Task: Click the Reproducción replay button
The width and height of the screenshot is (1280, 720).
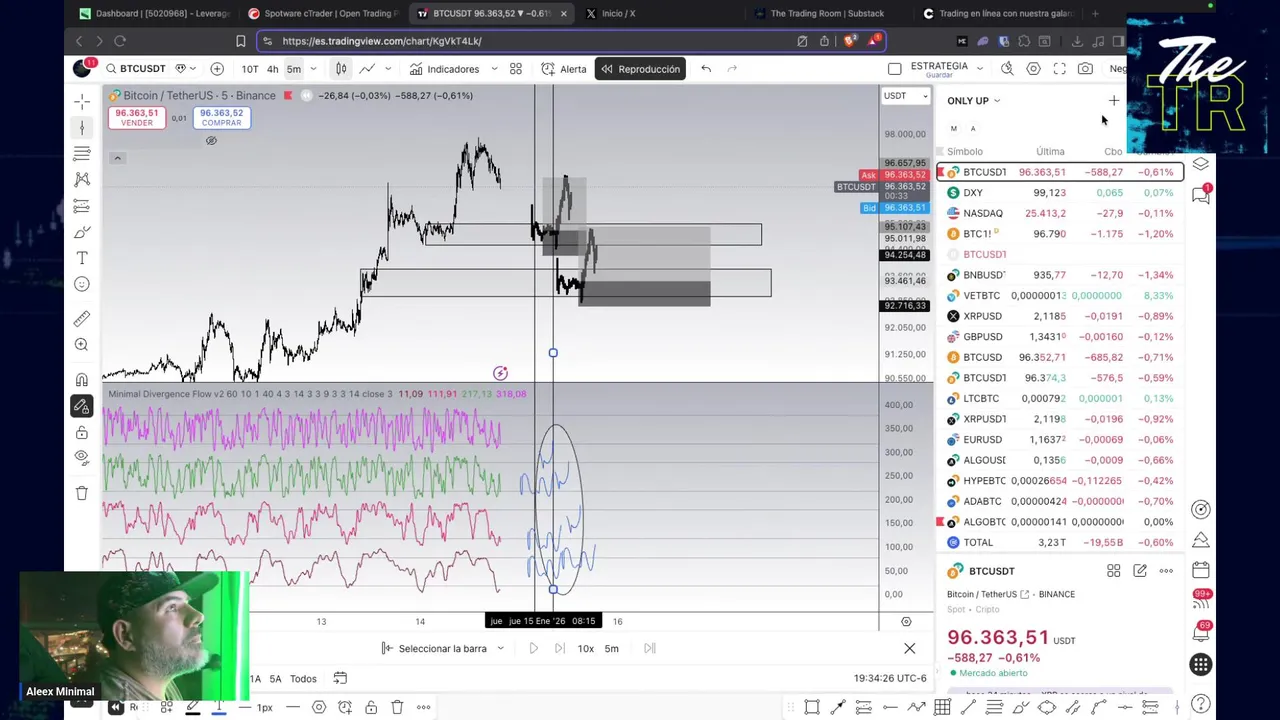Action: tap(640, 69)
